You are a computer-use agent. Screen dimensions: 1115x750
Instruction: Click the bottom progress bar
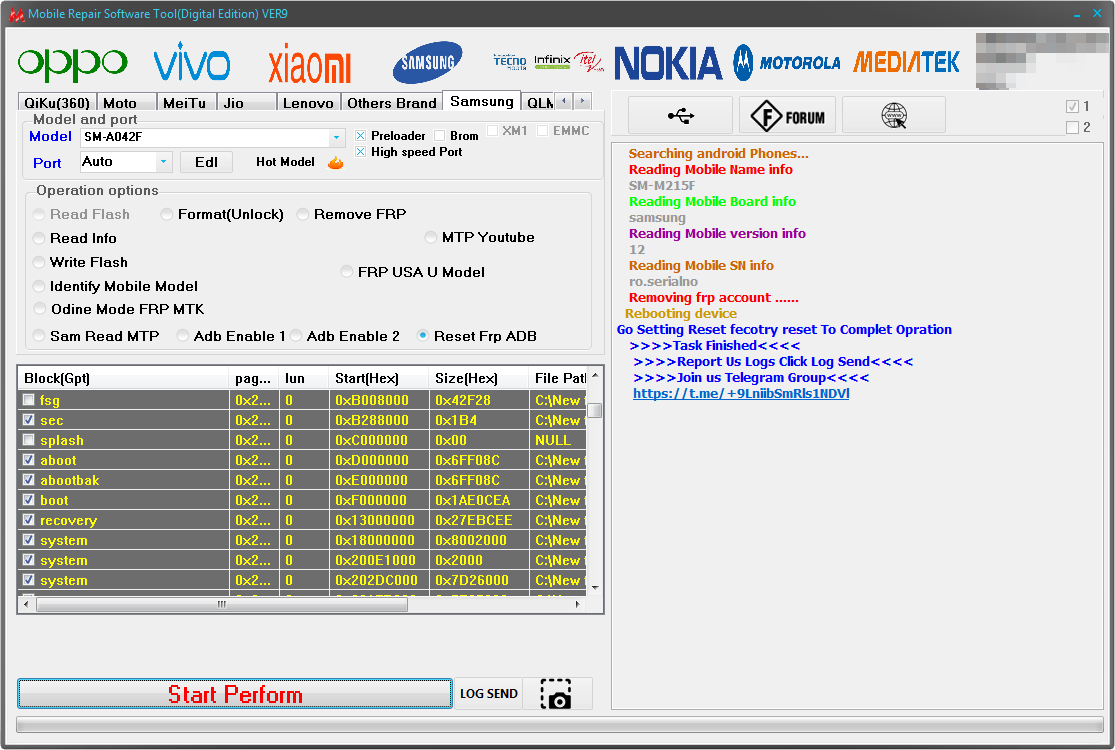[x=560, y=724]
